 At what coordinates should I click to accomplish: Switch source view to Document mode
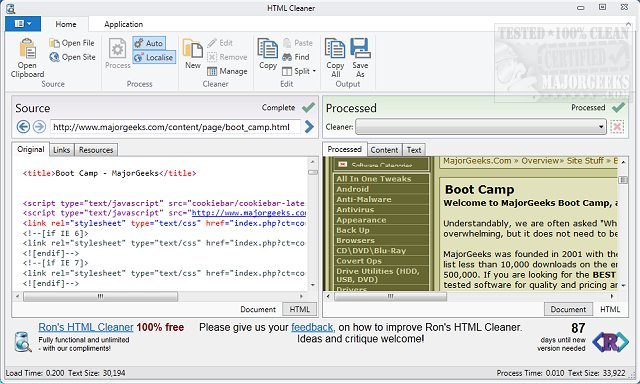tap(258, 309)
